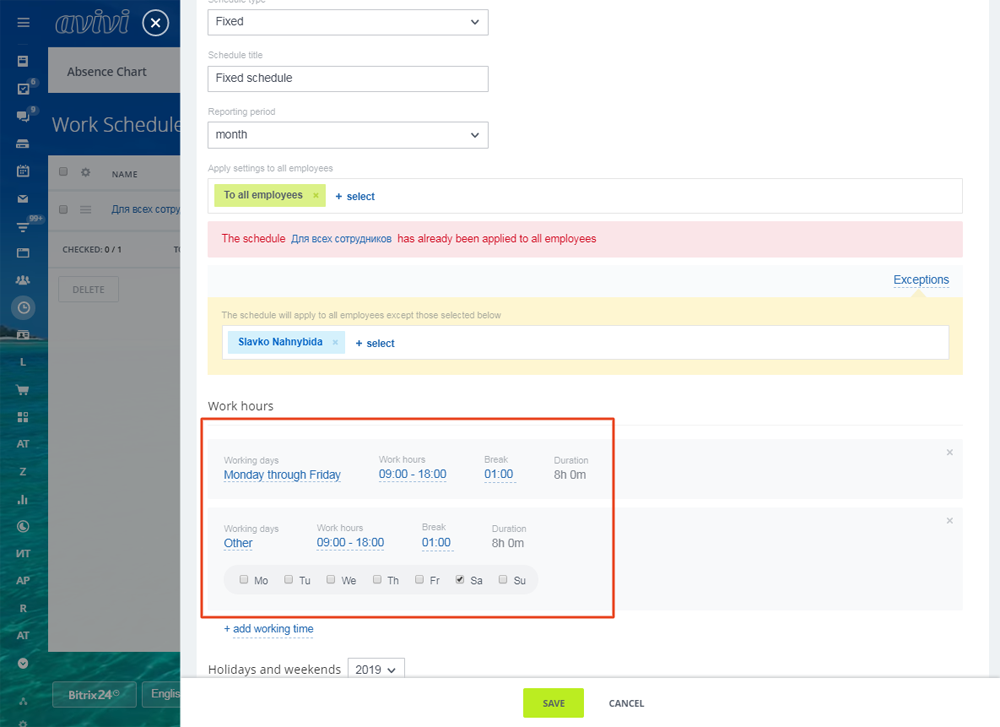Expand the sidebar with the circled chevron icon
1000x727 pixels.
click(23, 663)
